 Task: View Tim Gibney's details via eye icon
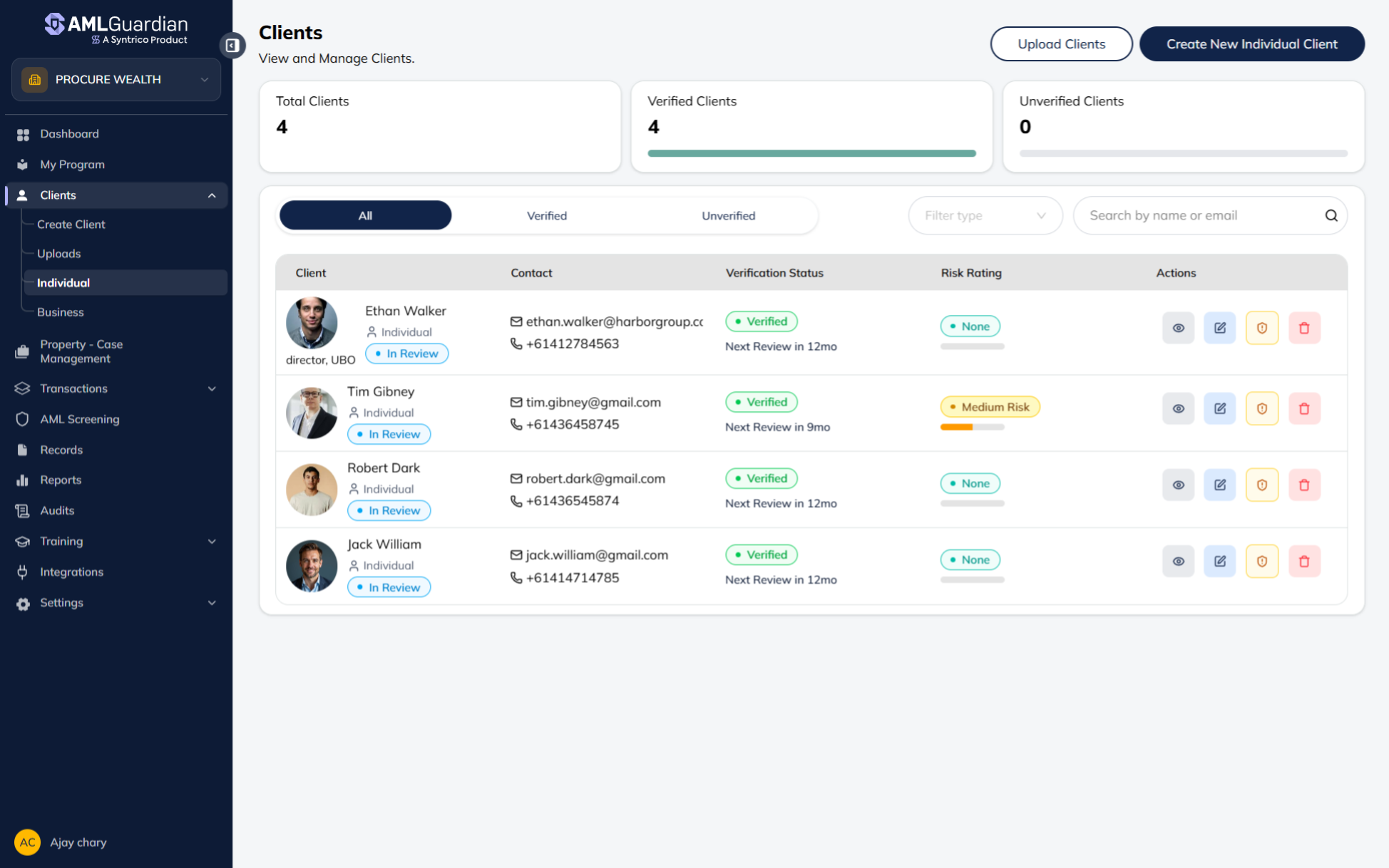point(1178,408)
